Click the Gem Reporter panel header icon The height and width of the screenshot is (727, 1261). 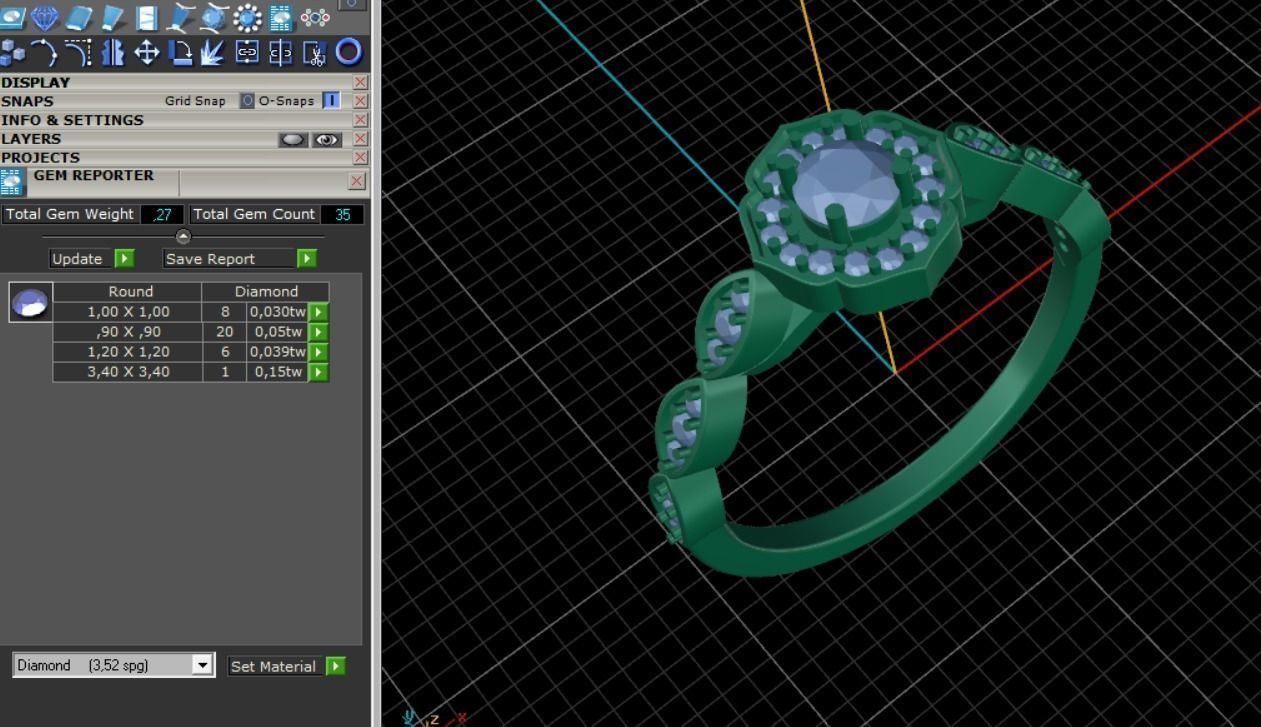[x=12, y=182]
